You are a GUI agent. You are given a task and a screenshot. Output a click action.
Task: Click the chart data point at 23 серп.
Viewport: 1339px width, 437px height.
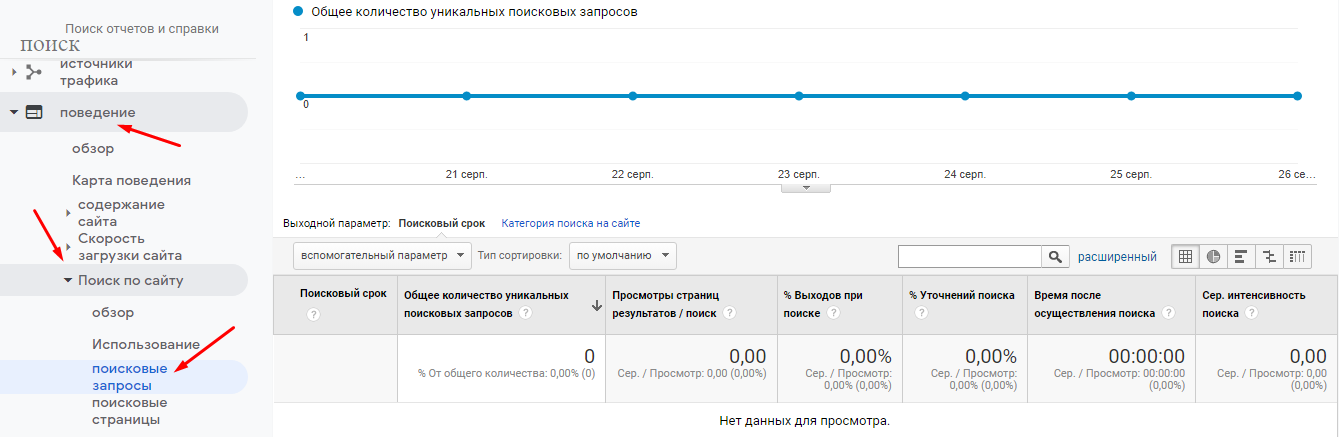pos(798,96)
